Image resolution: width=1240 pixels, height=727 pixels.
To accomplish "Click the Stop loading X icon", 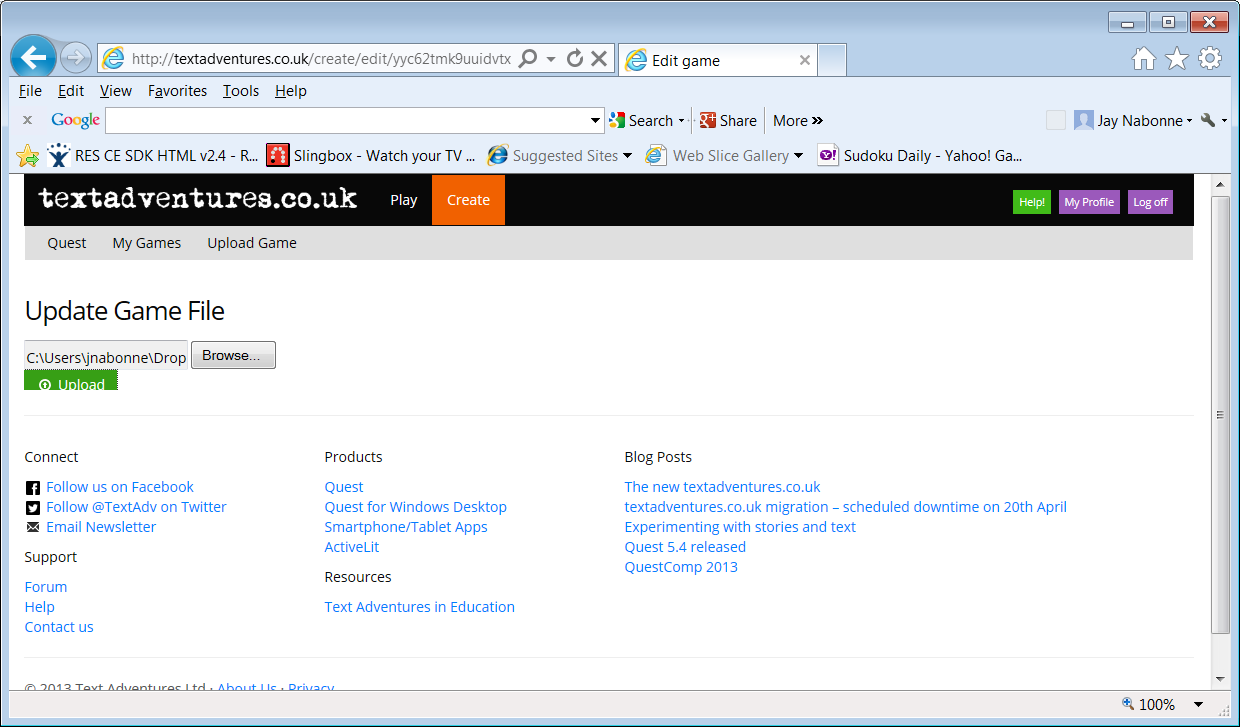I will 599,59.
